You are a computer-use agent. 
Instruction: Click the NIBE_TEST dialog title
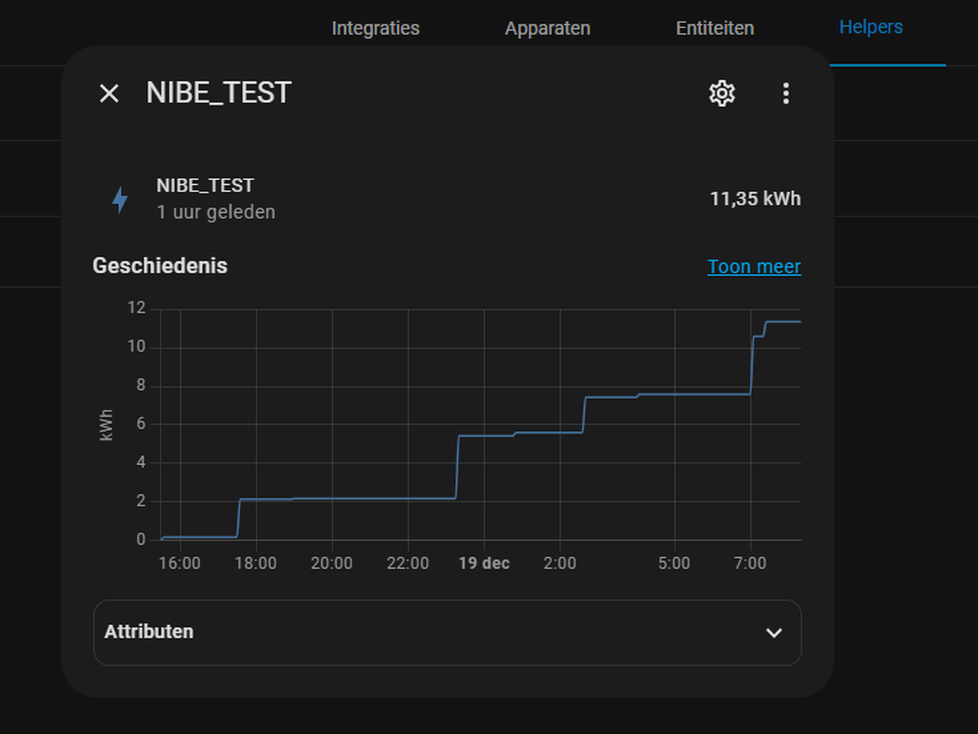pyautogui.click(x=219, y=93)
